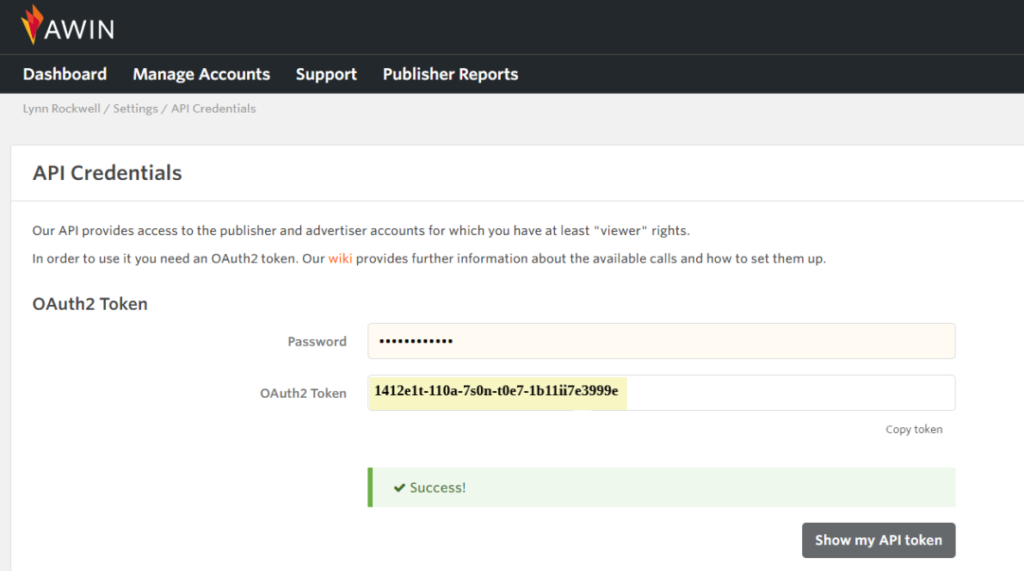Open the Manage Accounts menu

pyautogui.click(x=201, y=74)
